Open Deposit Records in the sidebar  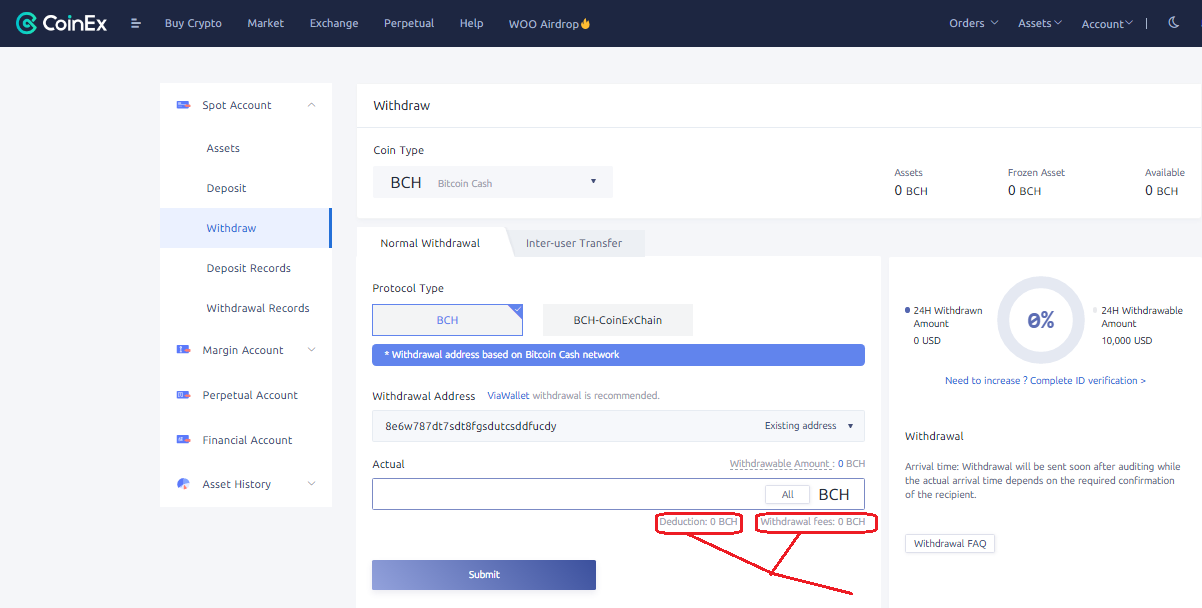[249, 268]
